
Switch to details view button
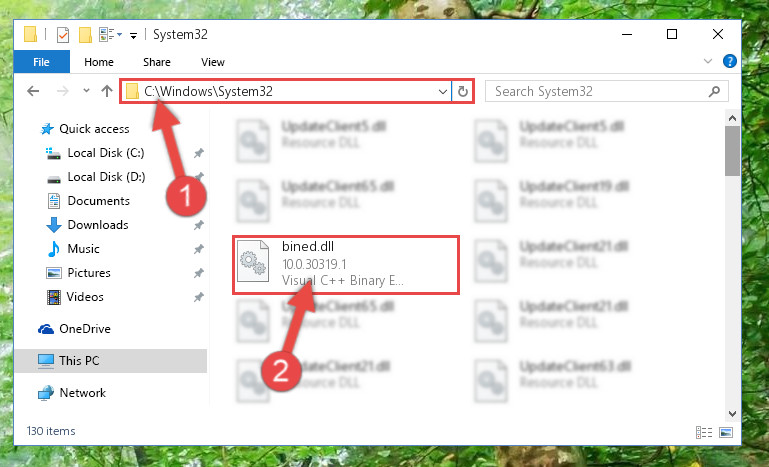[x=704, y=432]
